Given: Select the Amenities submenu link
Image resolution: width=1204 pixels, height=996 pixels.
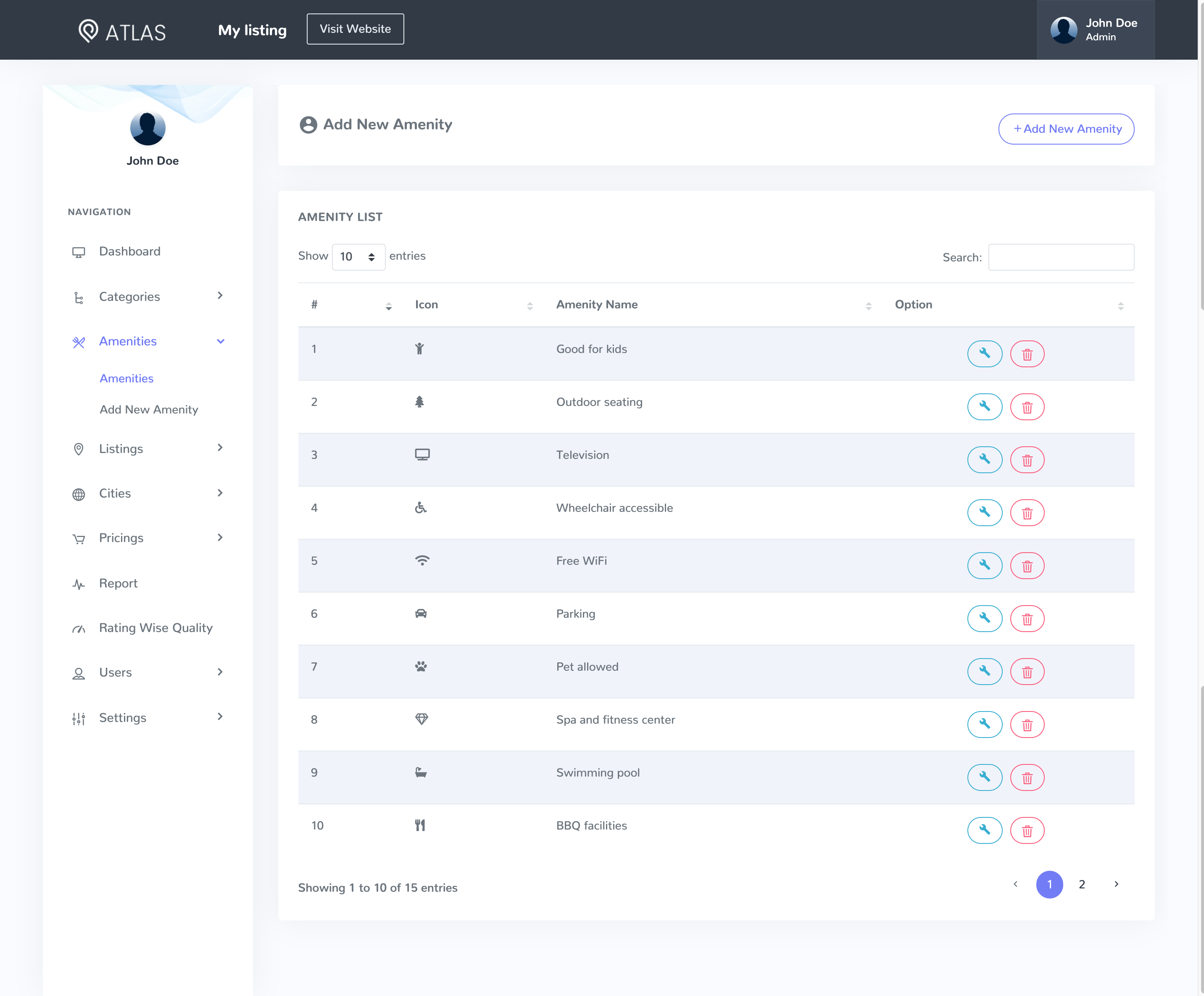Looking at the screenshot, I should coord(127,379).
